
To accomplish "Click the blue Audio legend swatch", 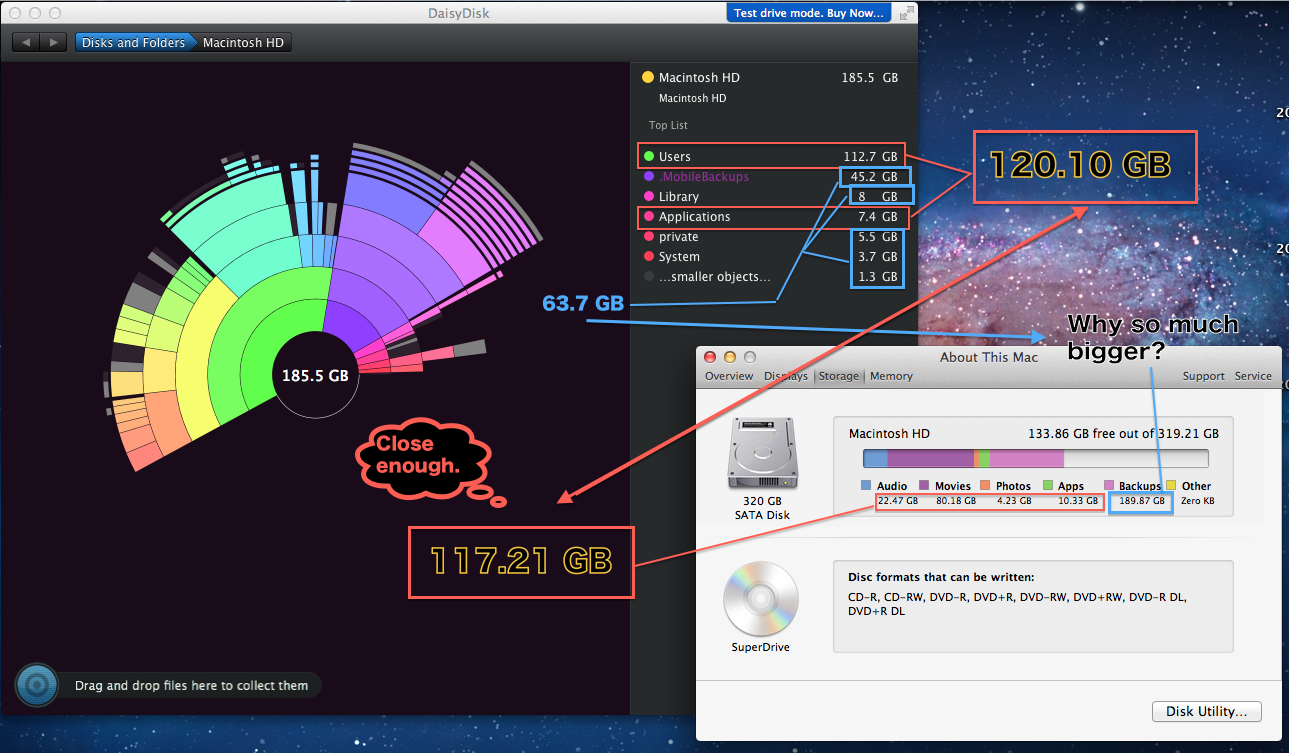I will [x=866, y=486].
